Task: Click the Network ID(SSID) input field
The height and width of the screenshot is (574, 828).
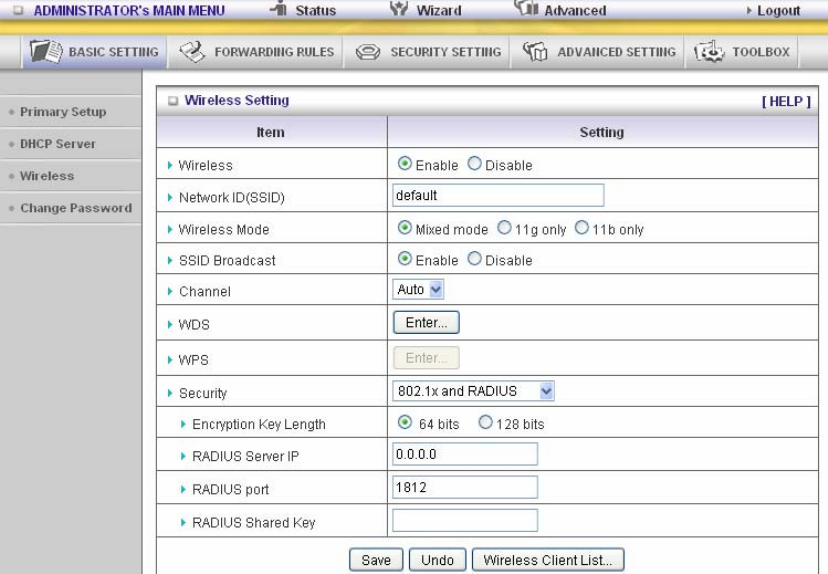Action: 498,195
